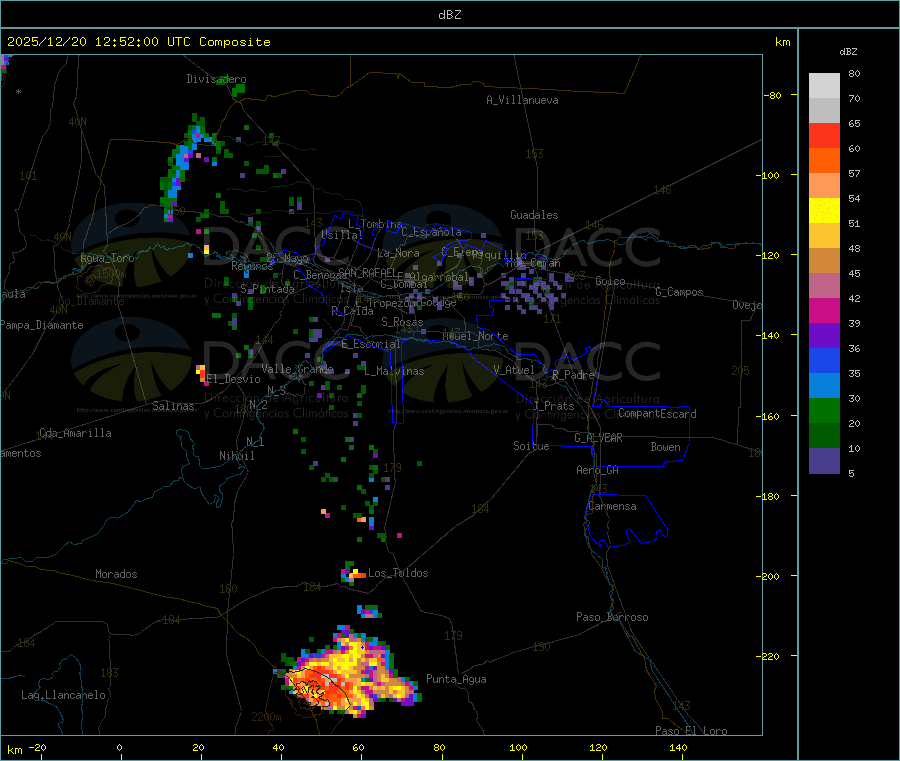Click the R_Padre map label
Viewport: 900px width, 761px height.
(573, 375)
